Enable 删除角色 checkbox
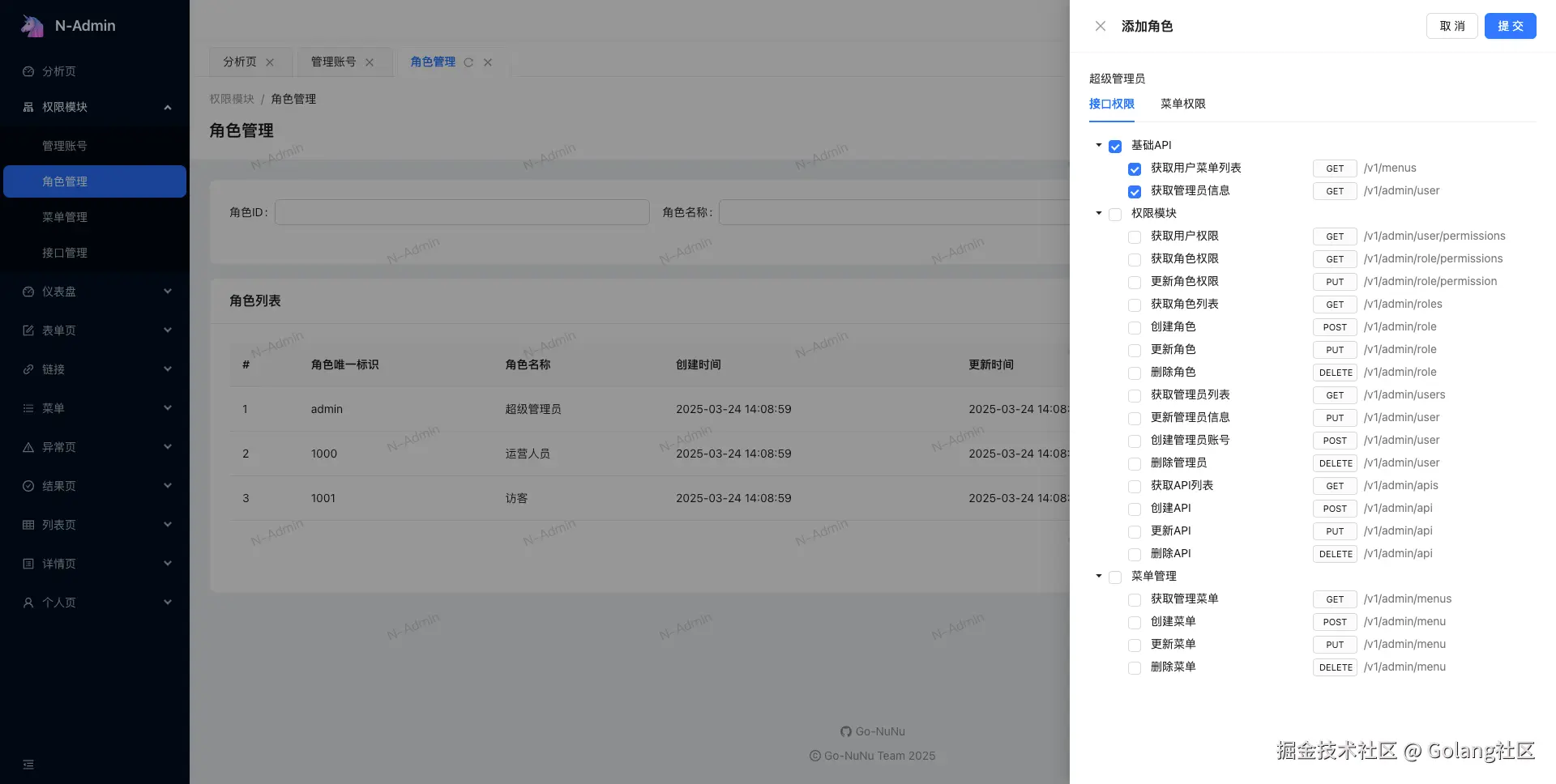The image size is (1556, 784). [1135, 373]
